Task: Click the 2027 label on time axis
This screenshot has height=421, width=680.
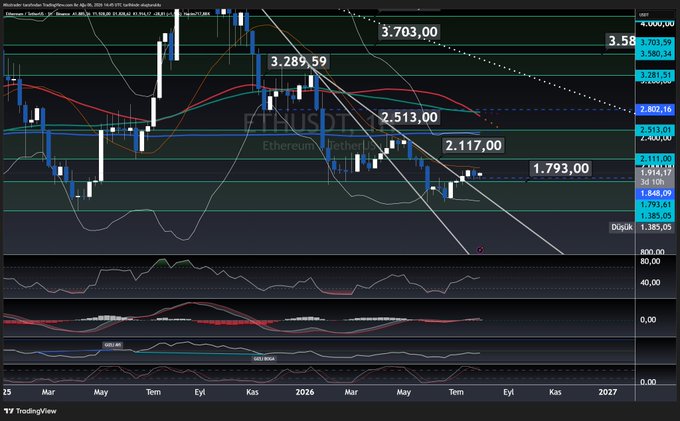Action: 607,392
